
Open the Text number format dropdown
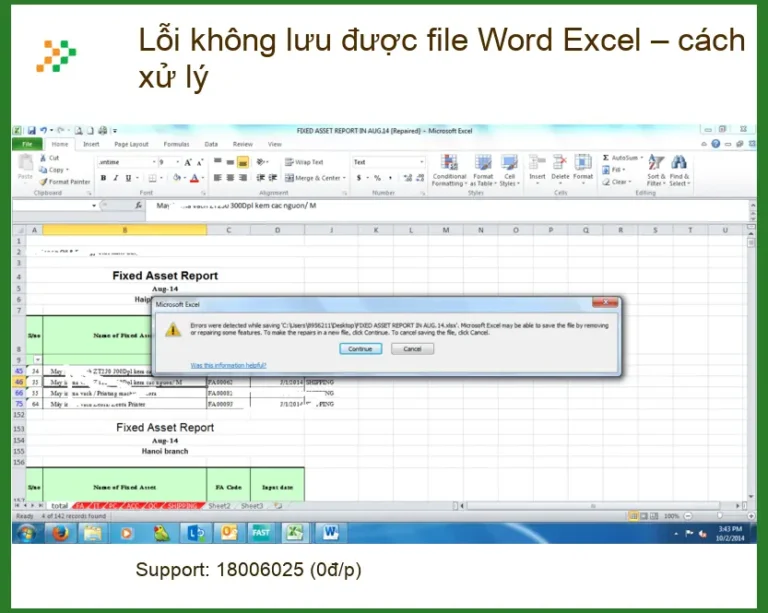click(x=421, y=162)
